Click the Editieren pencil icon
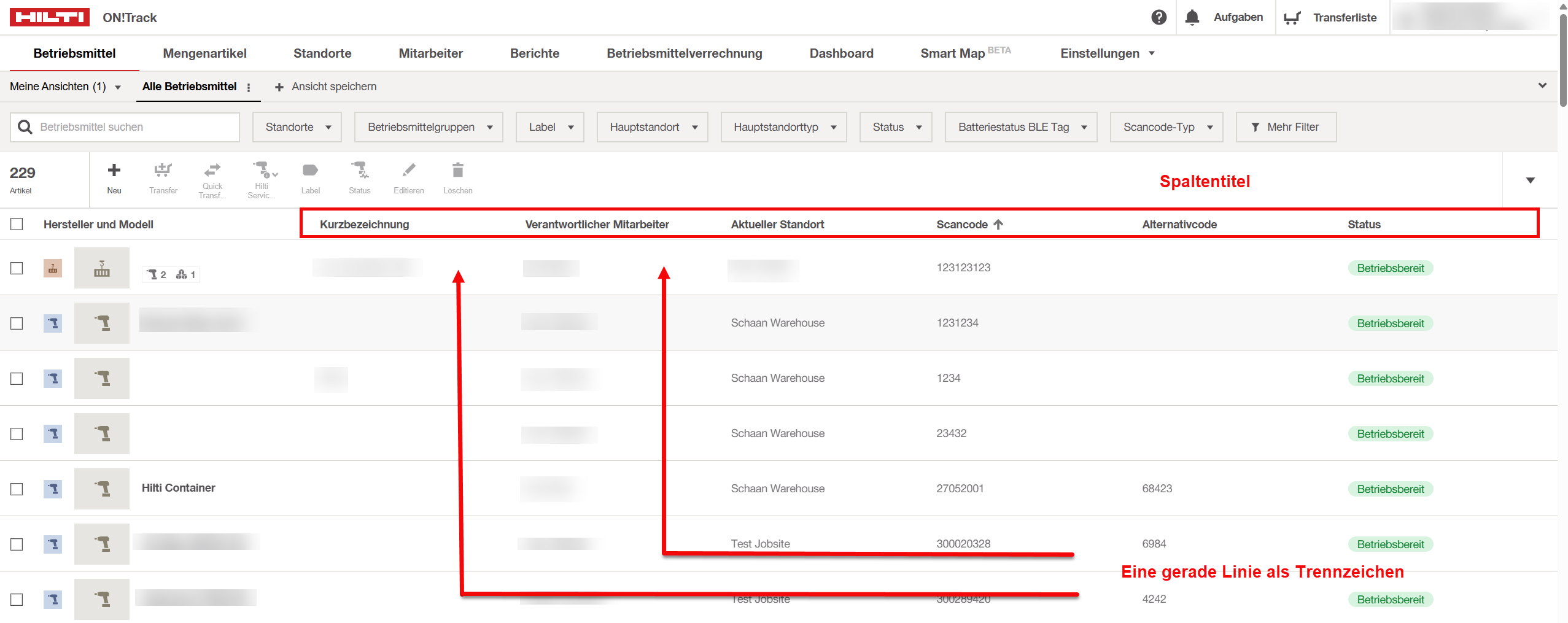 pos(408,171)
